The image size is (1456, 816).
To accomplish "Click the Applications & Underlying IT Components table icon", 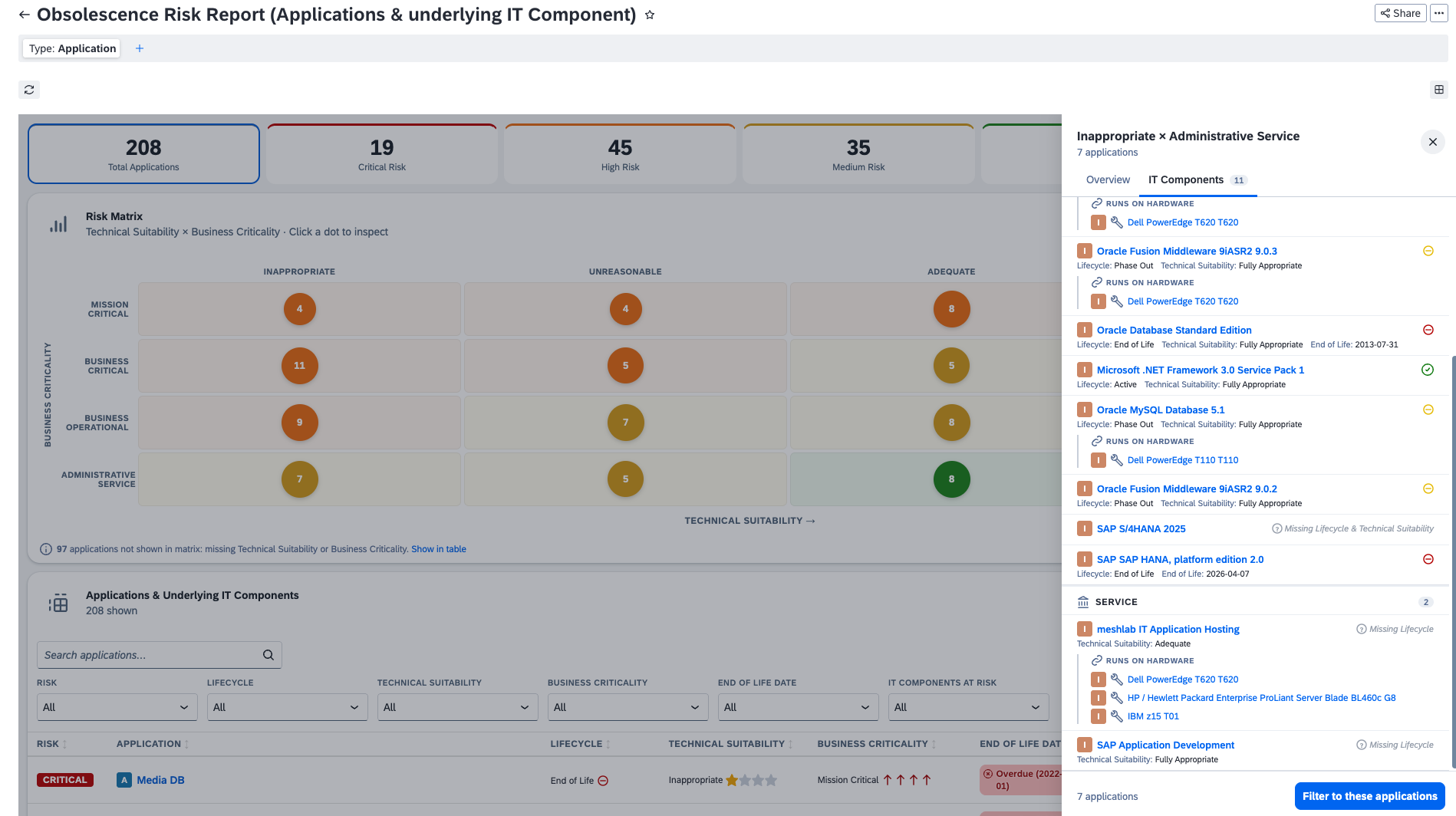I will pos(58,603).
